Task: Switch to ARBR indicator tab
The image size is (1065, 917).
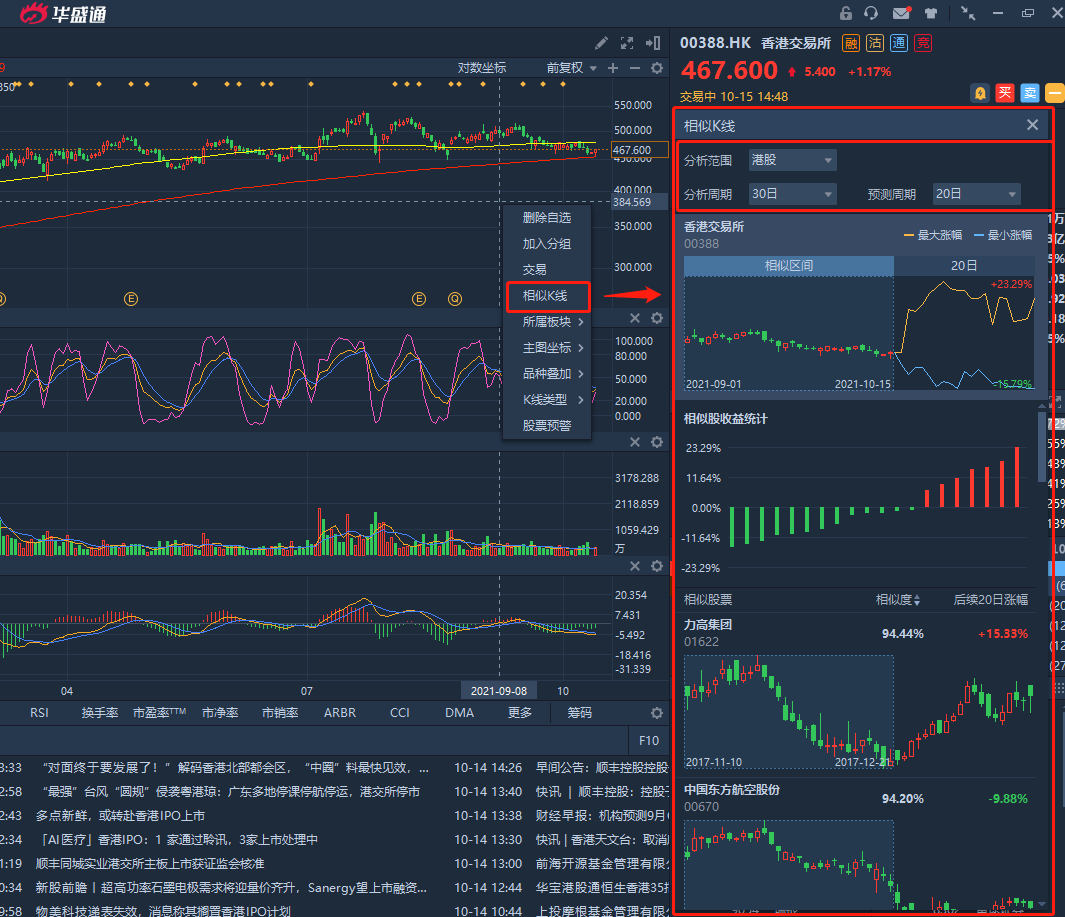Action: coord(340,713)
